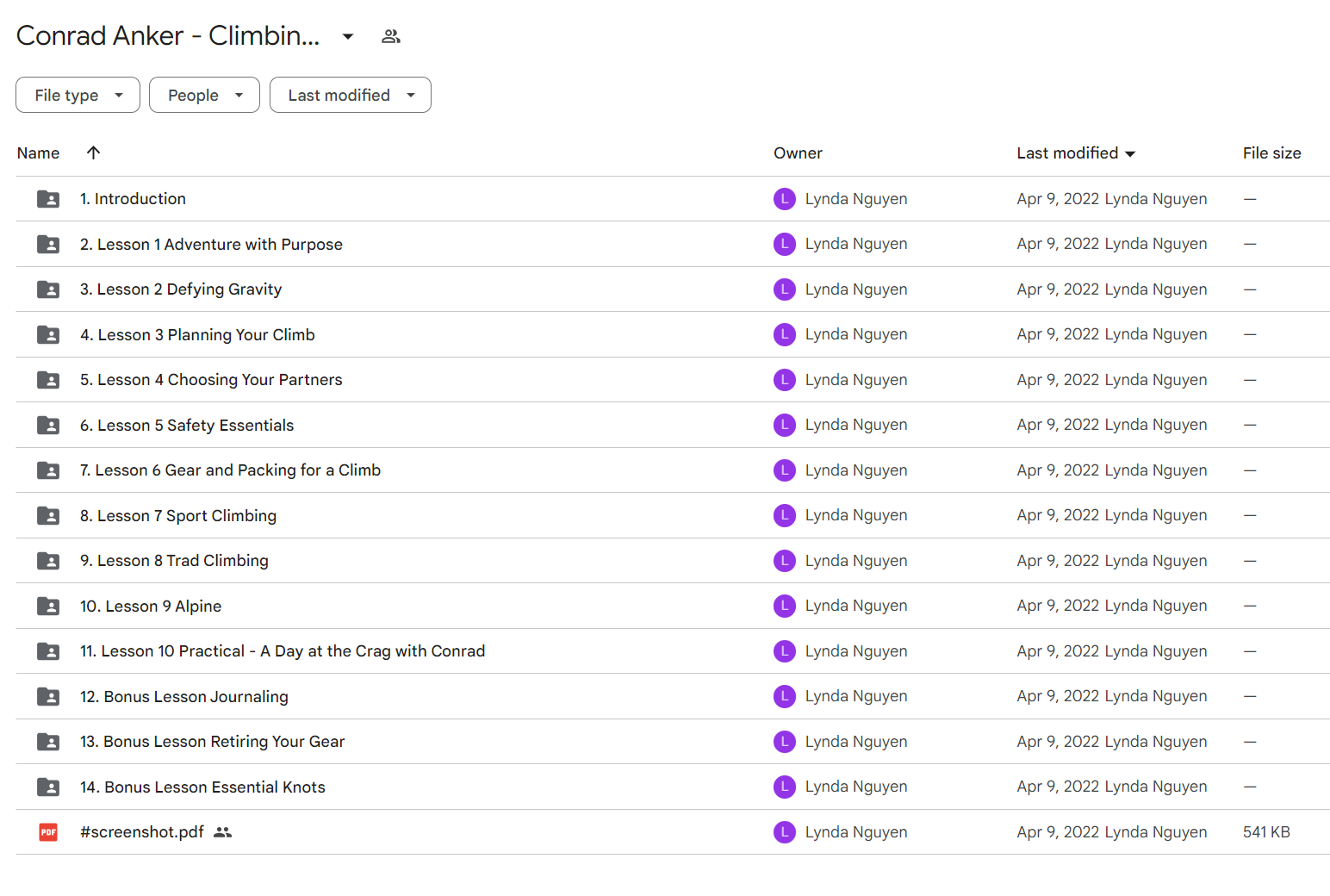Click the shared people icon beside the title

coord(391,36)
